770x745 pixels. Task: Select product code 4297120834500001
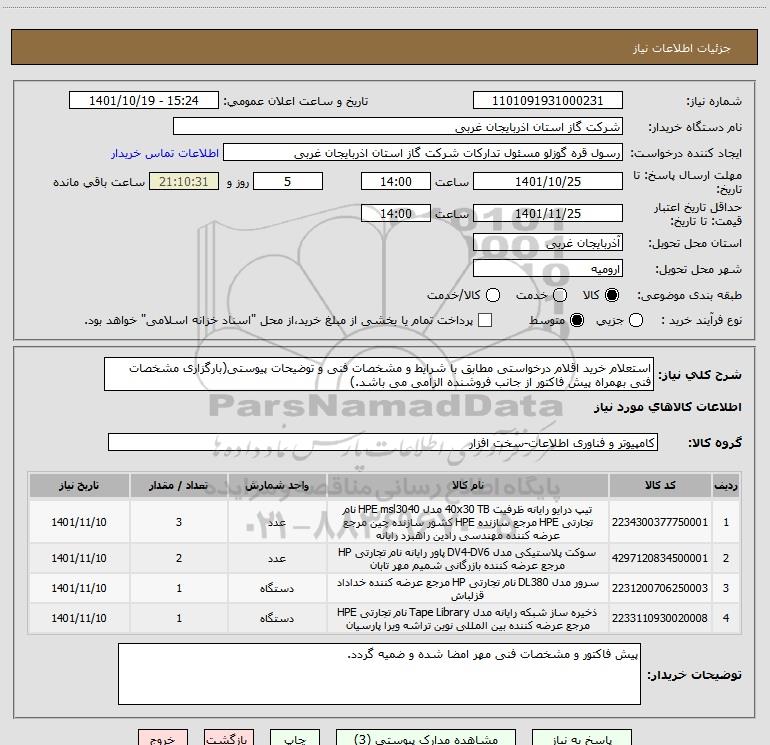coord(660,558)
